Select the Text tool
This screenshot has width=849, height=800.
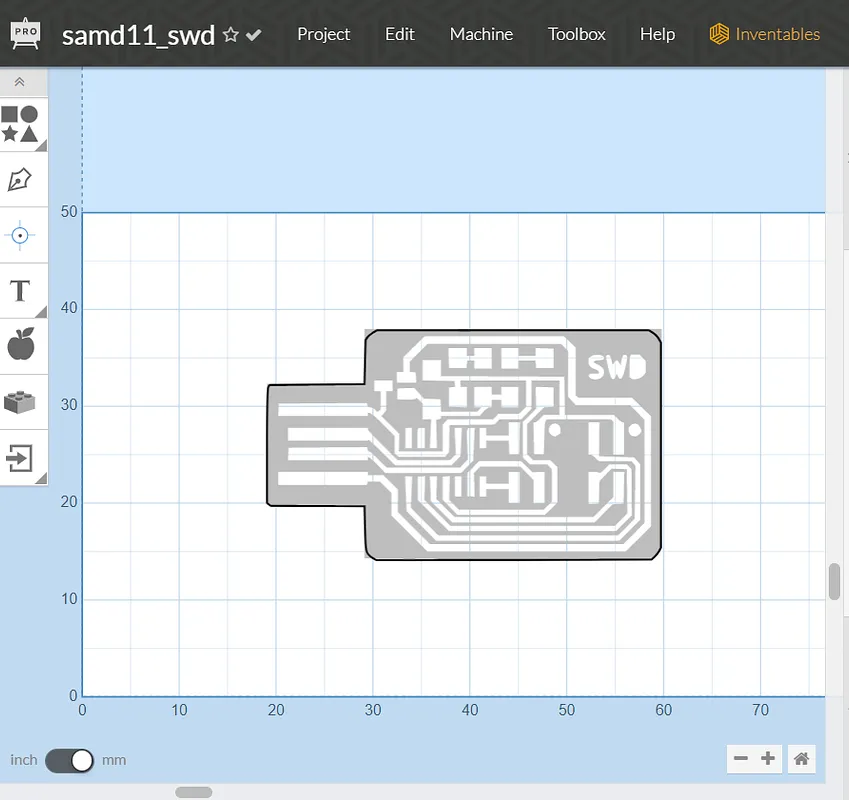coord(21,291)
